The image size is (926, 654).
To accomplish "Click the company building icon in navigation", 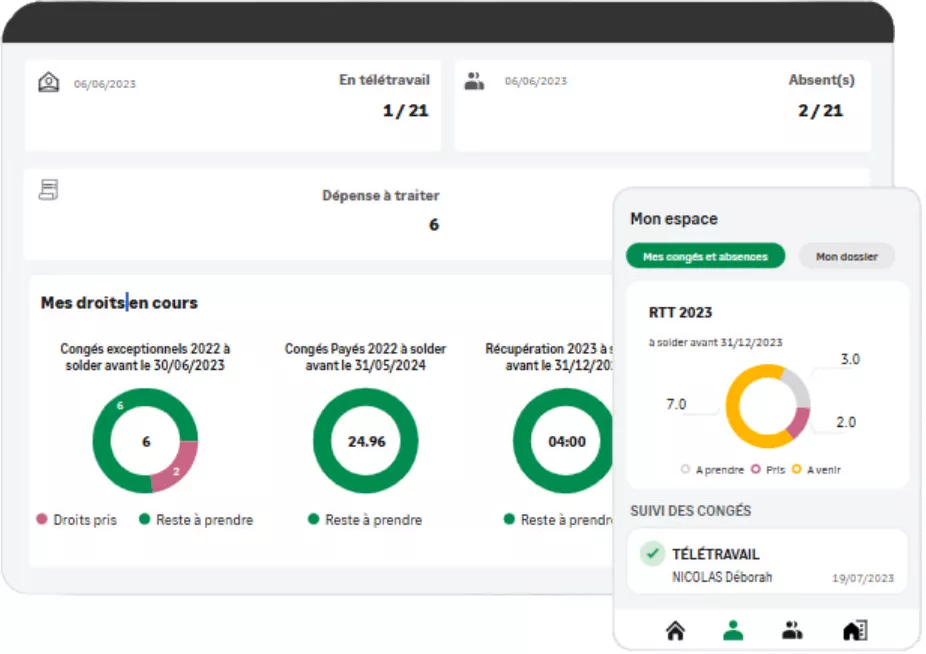I will point(854,630).
